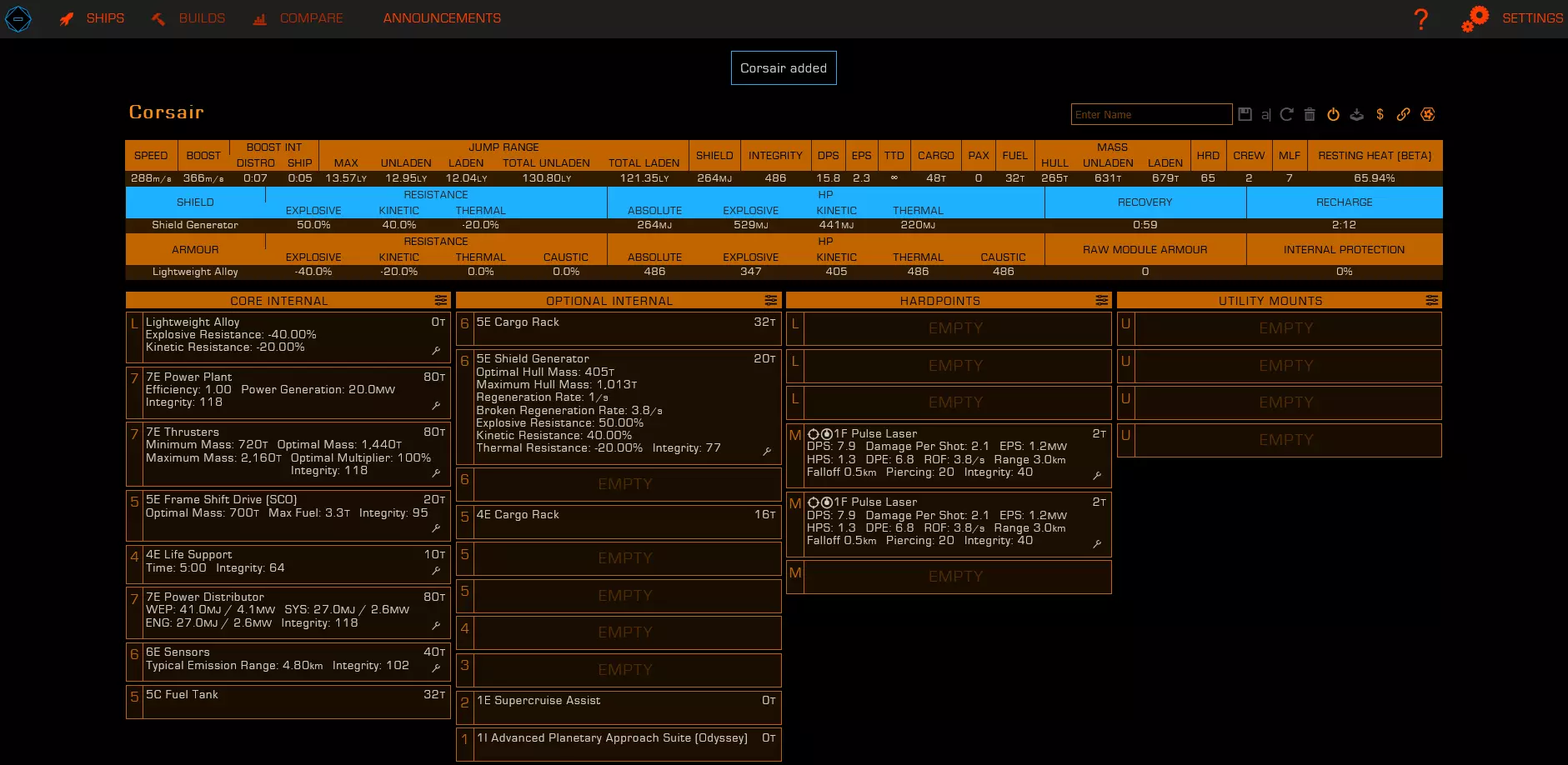Click the Enter Name build name field
The image size is (1568, 765).
pos(1151,114)
